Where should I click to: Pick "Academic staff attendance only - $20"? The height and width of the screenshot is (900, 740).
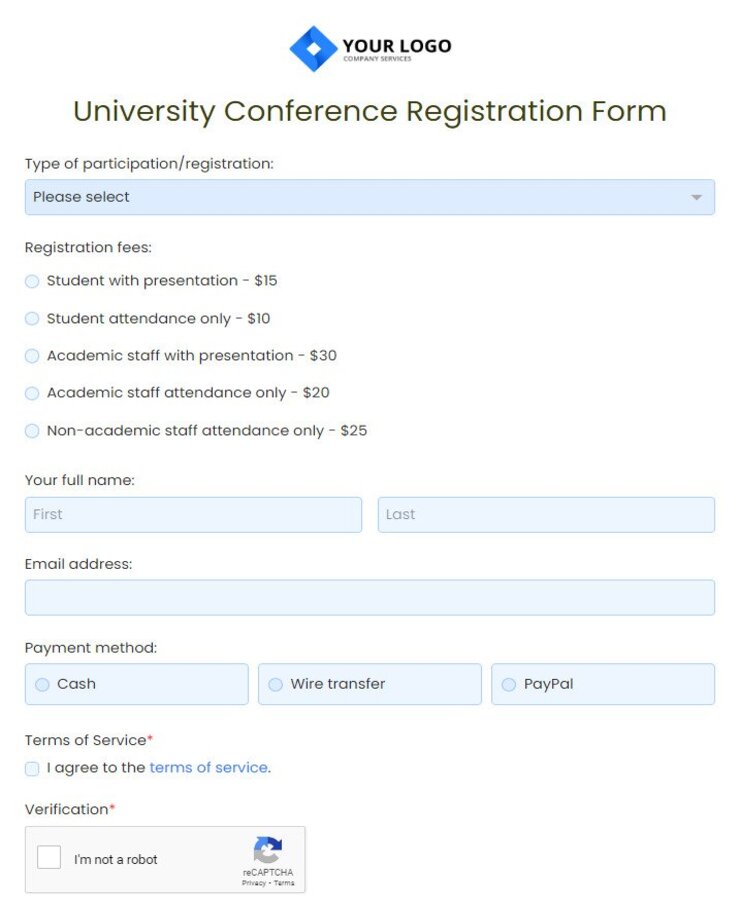(31, 393)
